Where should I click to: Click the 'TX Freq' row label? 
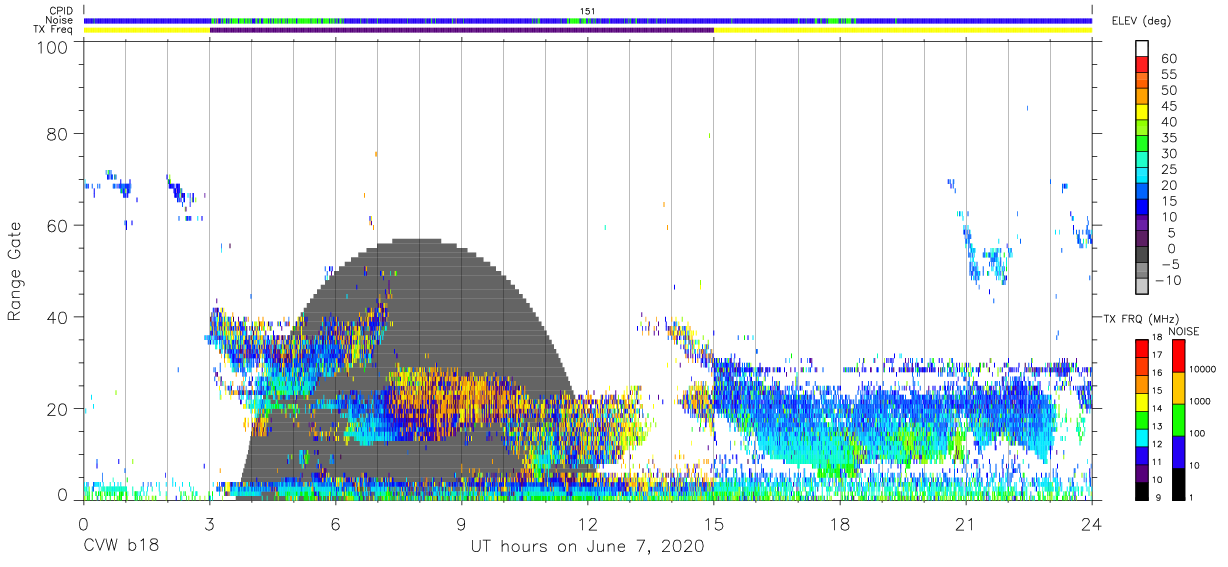click(54, 31)
